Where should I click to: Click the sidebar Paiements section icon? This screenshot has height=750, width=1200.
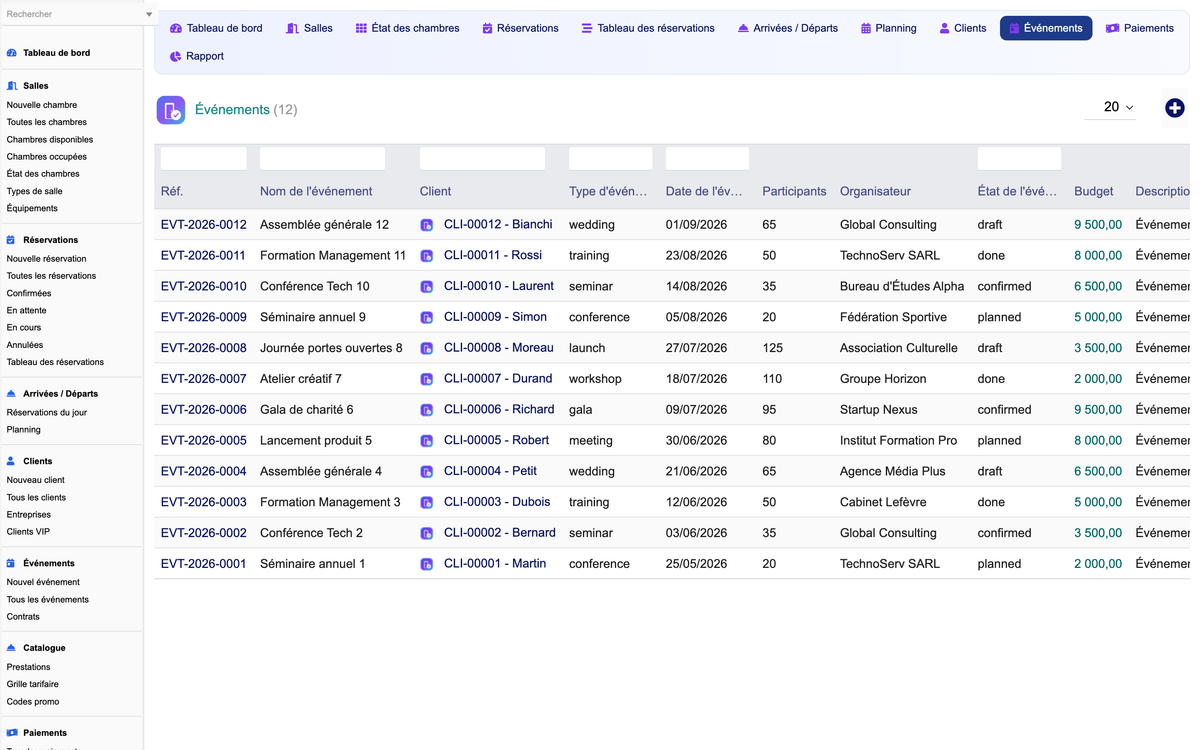pyautogui.click(x=12, y=733)
